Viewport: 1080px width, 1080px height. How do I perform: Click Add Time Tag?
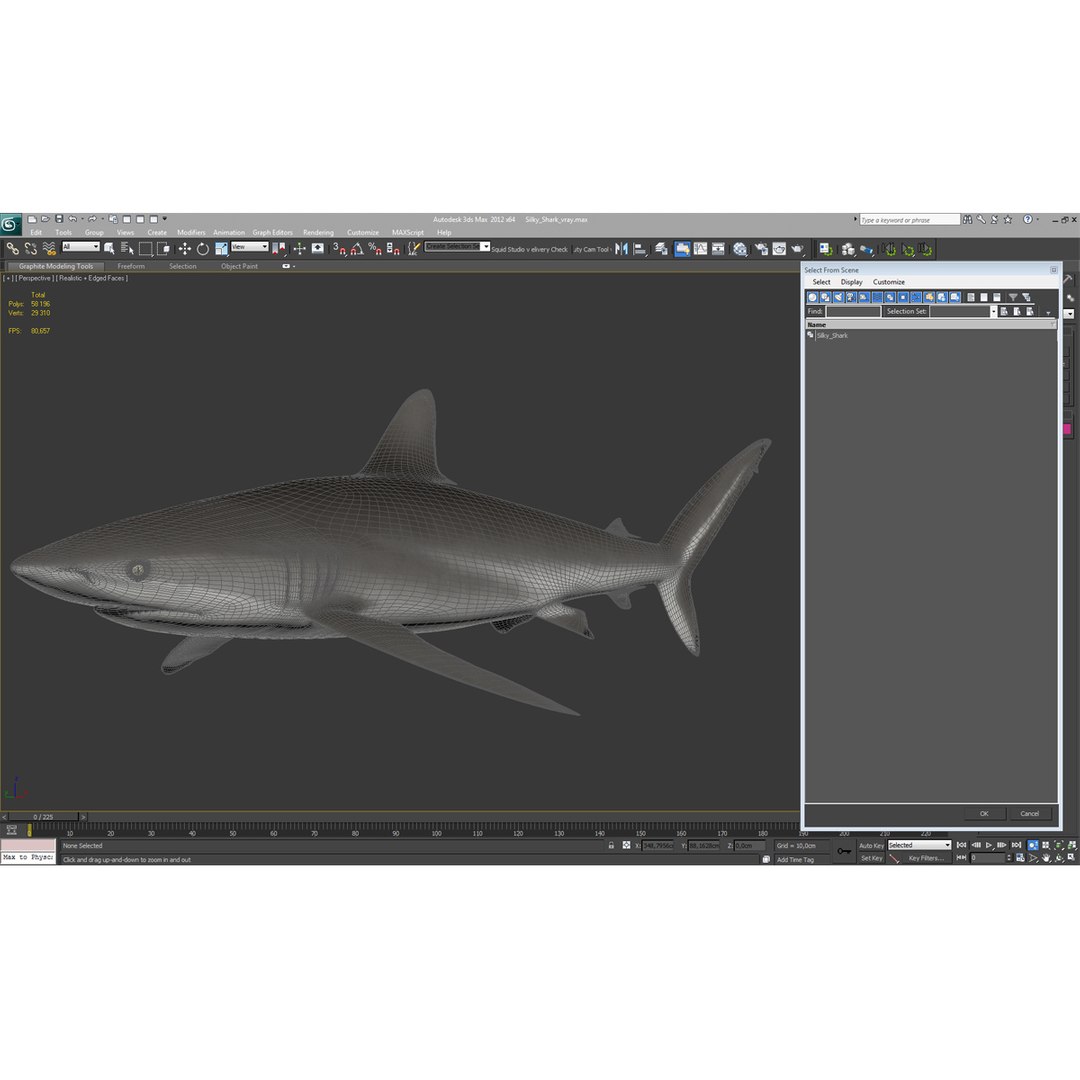tap(796, 860)
